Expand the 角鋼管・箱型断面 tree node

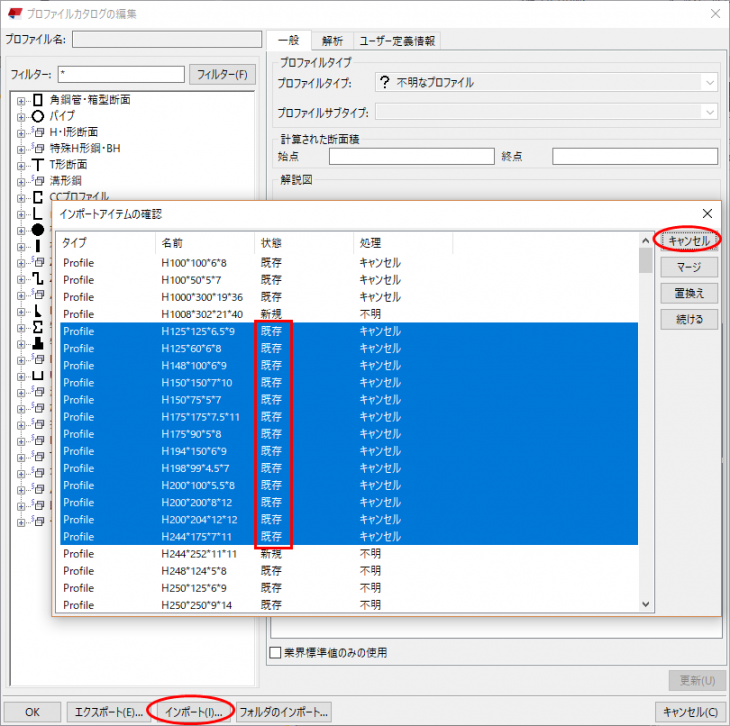(21, 101)
